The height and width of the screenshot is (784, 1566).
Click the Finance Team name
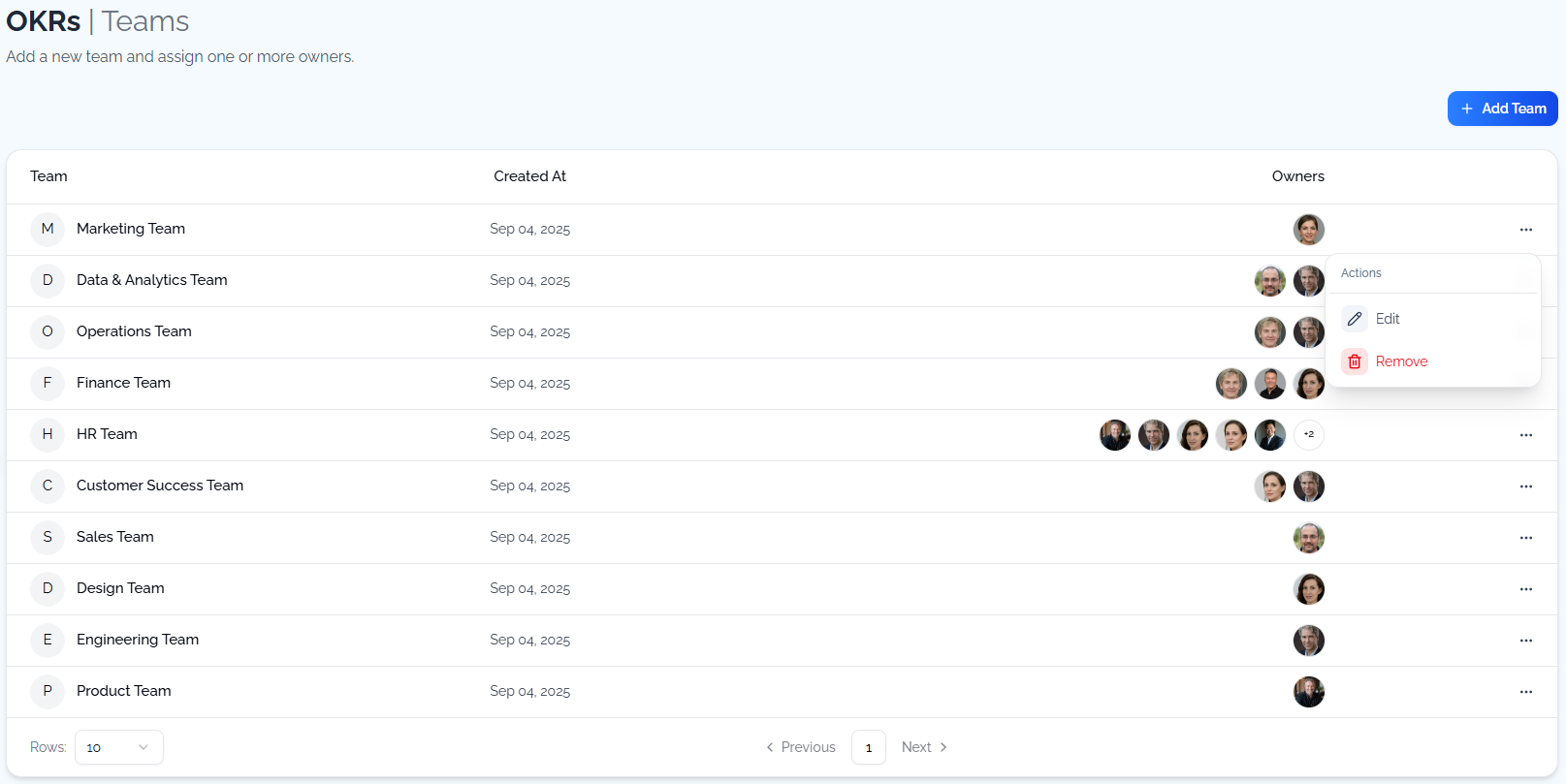[123, 383]
